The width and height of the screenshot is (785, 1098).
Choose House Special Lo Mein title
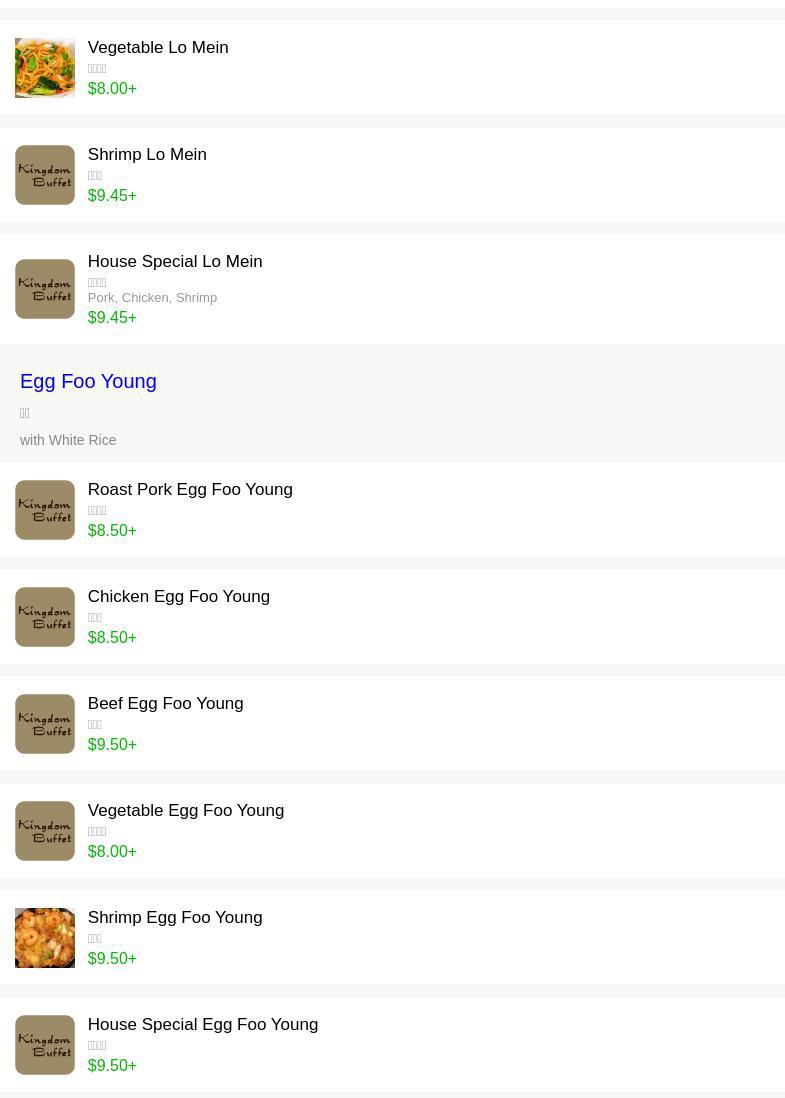click(x=175, y=261)
